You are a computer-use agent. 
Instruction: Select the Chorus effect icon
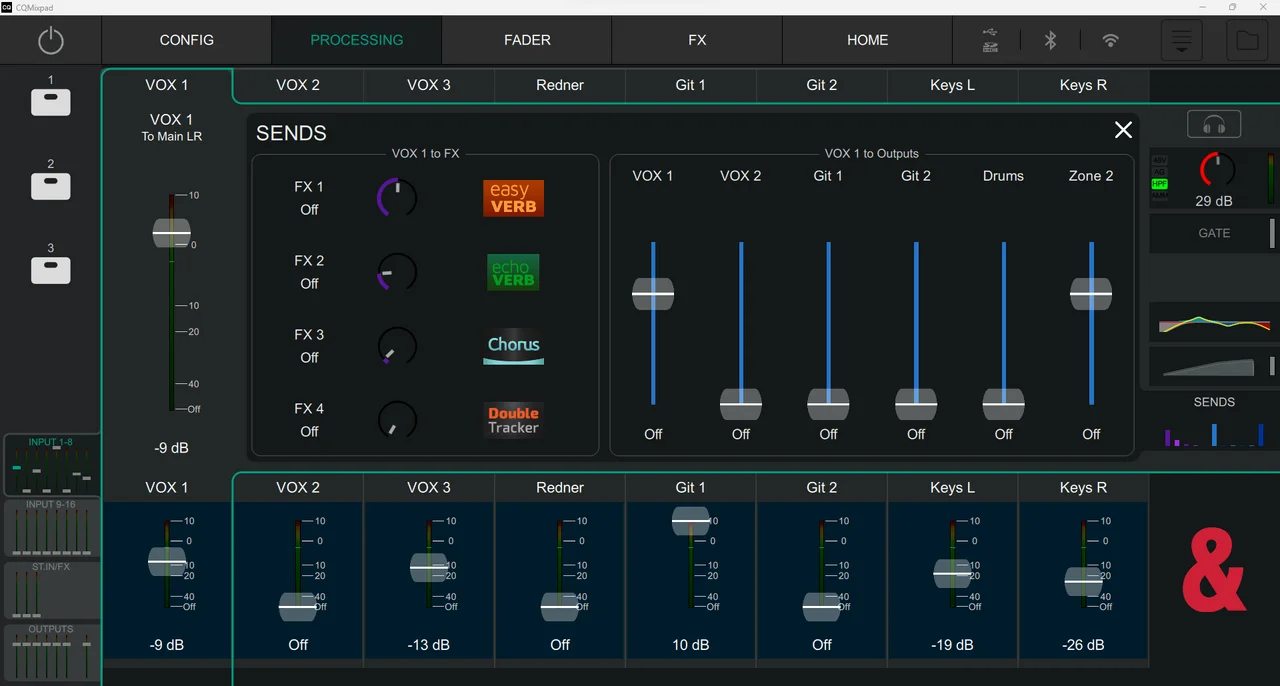[x=513, y=346]
